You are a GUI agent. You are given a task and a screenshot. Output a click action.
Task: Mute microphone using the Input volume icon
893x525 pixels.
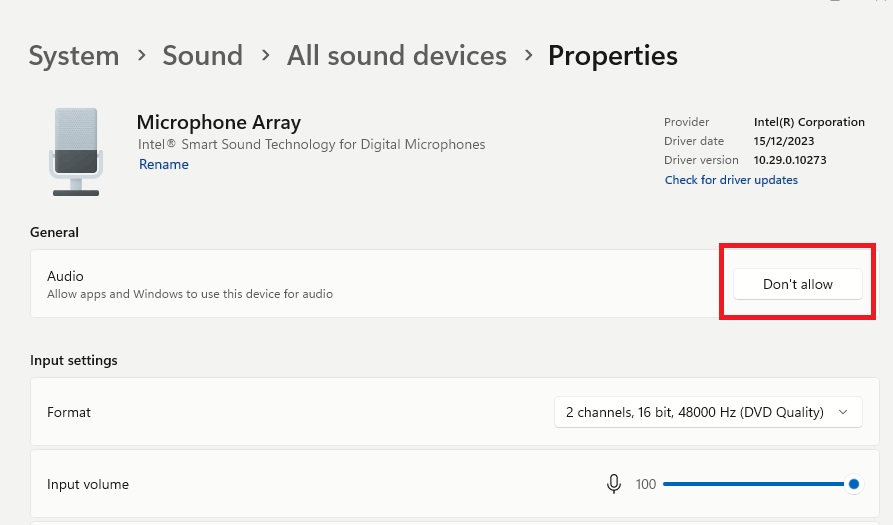(614, 484)
